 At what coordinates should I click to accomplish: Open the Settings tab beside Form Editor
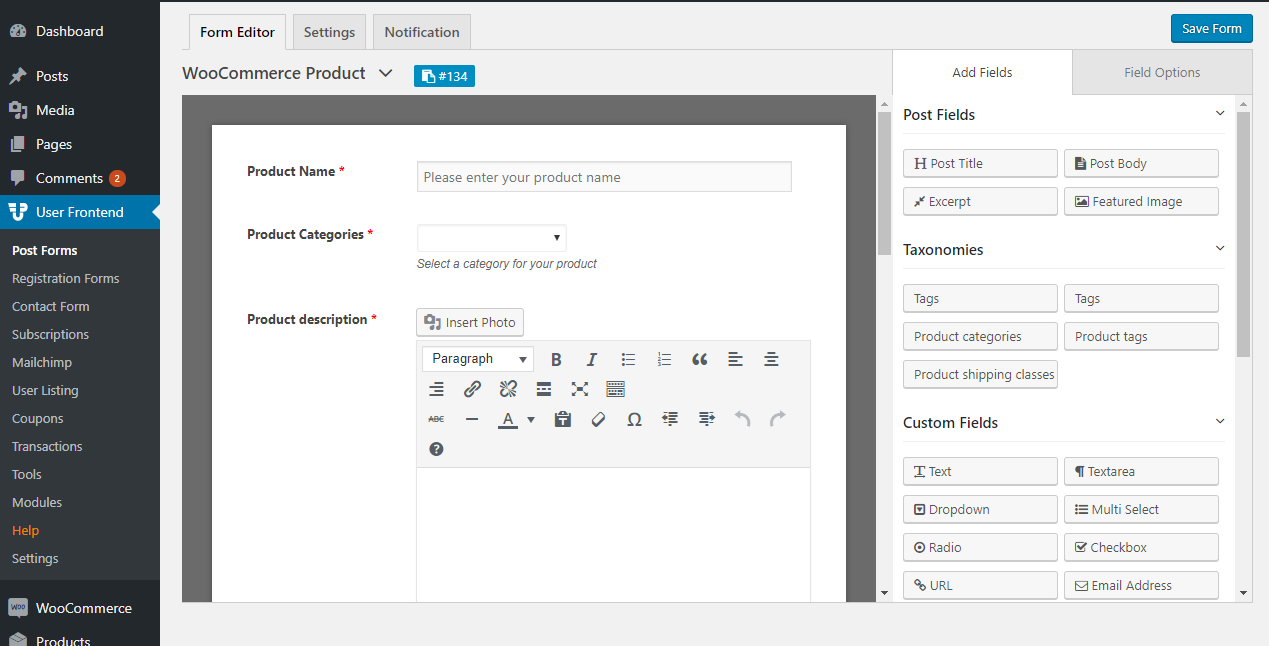coord(329,32)
